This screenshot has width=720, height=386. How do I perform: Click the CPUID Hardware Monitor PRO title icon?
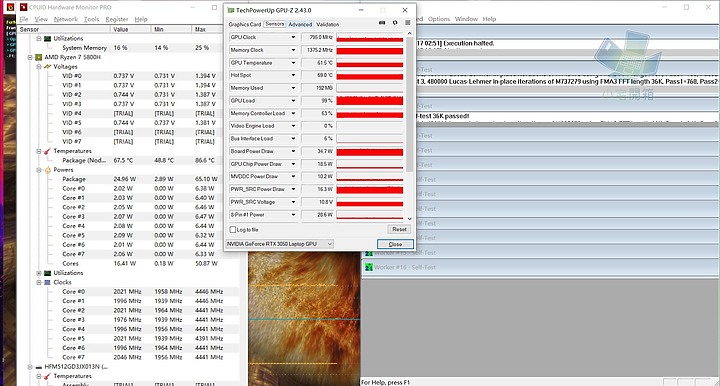[23, 7]
